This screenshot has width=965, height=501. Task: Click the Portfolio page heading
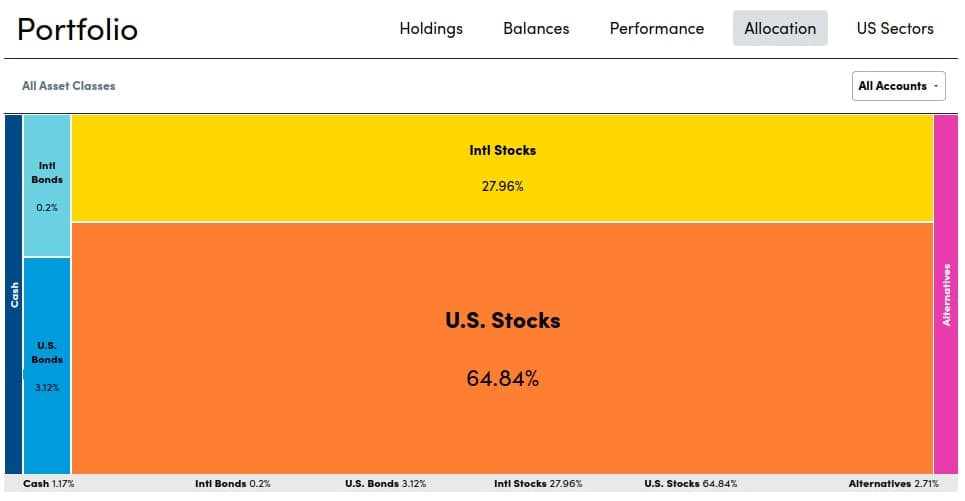point(78,29)
